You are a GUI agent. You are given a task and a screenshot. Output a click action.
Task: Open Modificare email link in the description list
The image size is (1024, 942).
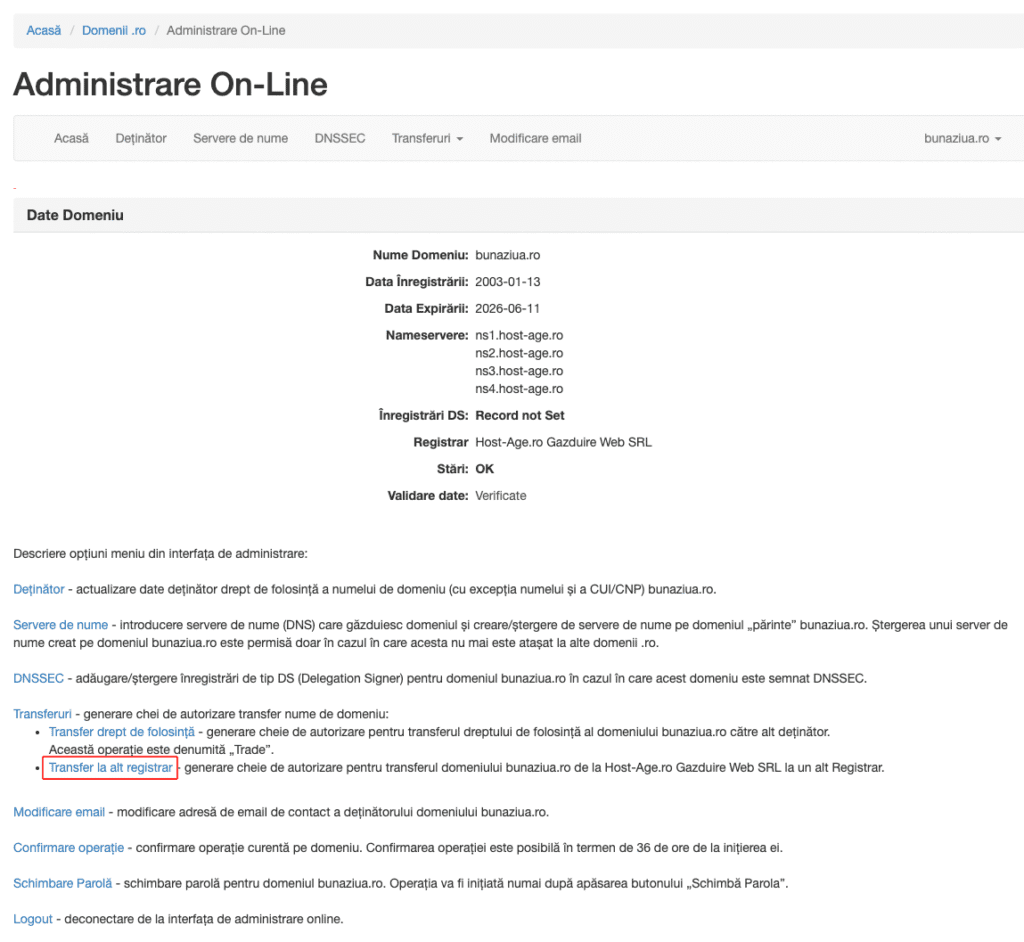59,811
